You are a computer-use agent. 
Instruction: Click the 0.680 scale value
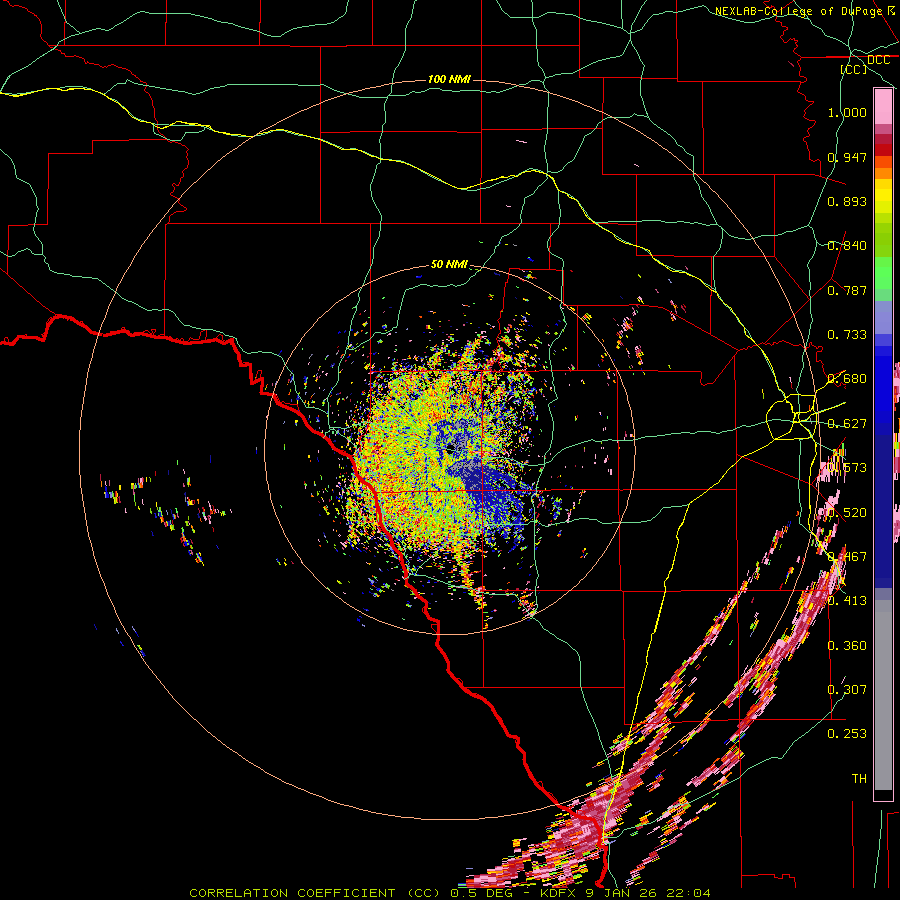(x=847, y=379)
